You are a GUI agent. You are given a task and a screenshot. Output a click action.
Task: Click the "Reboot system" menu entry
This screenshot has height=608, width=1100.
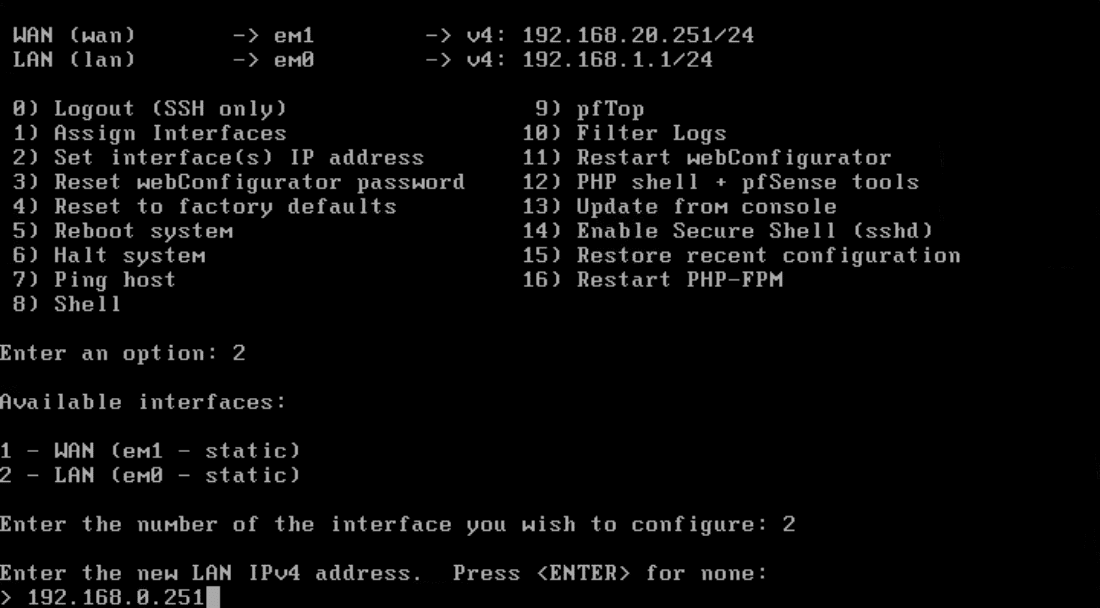tap(143, 231)
